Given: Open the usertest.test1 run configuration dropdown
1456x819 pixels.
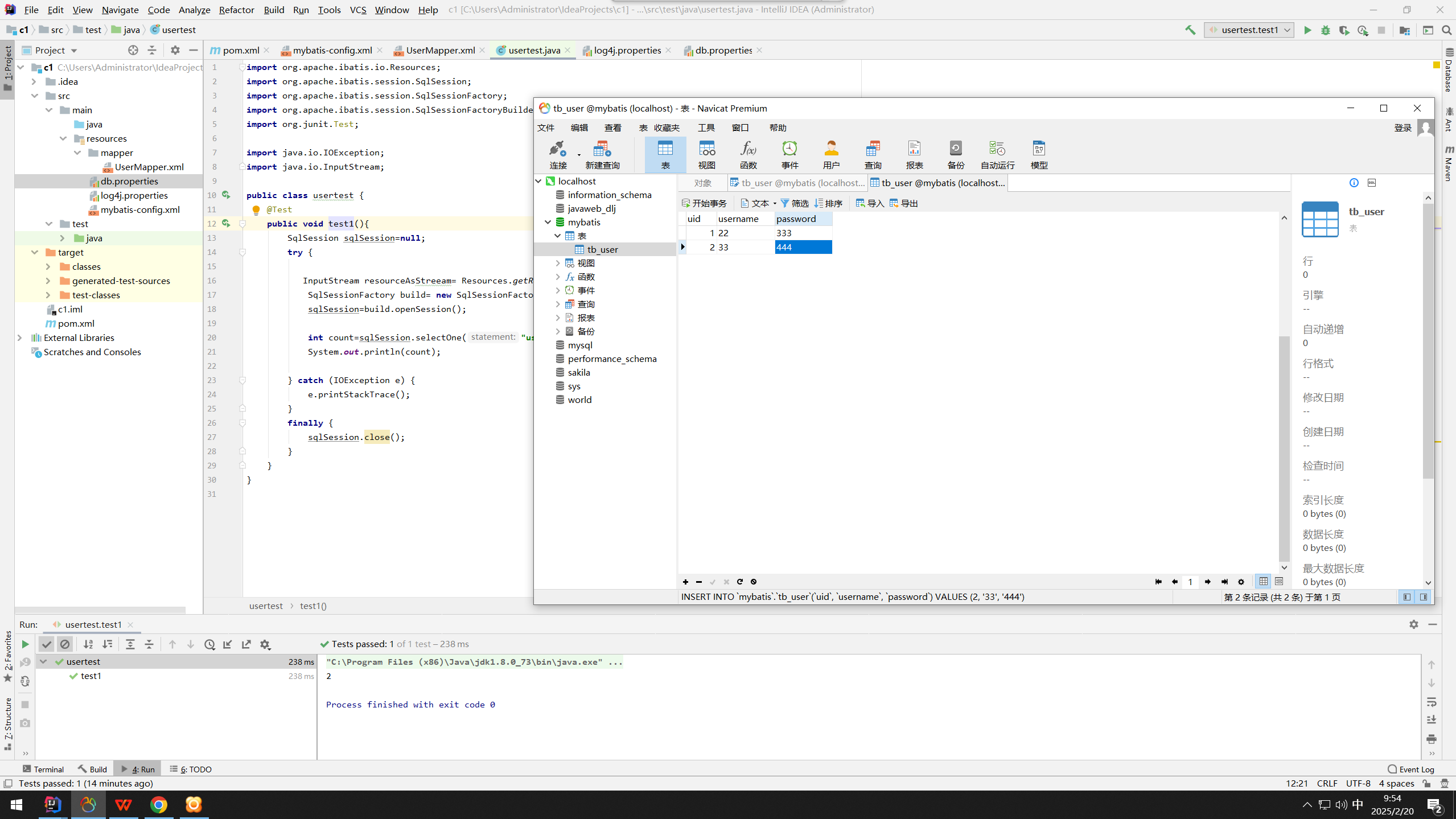Looking at the screenshot, I should [1249, 30].
